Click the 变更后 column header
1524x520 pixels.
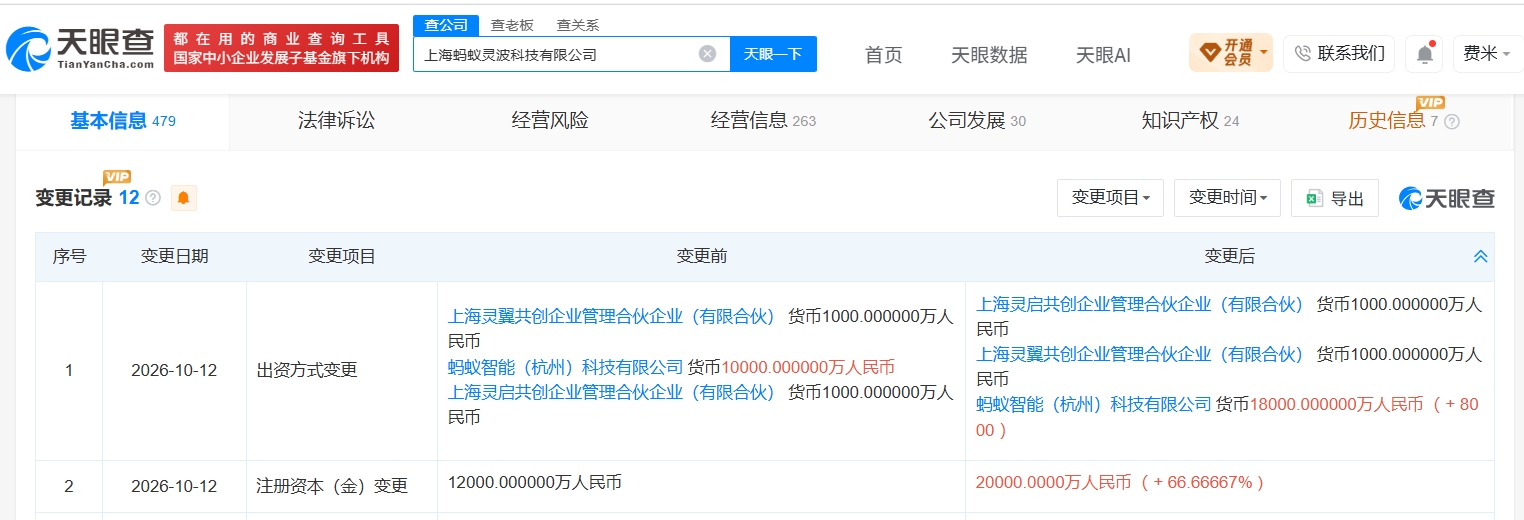point(1229,257)
